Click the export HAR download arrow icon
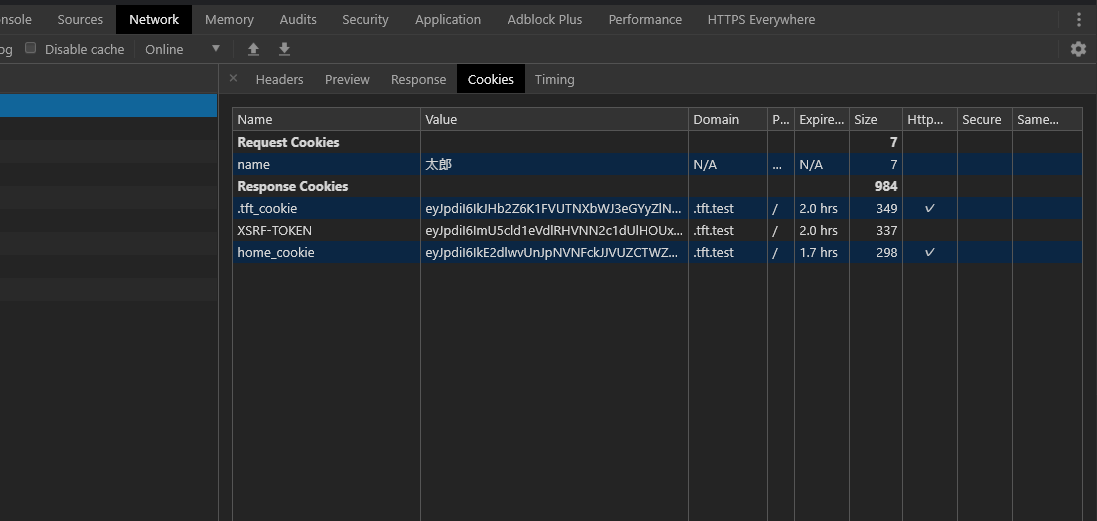Viewport: 1097px width, 521px height. point(284,49)
